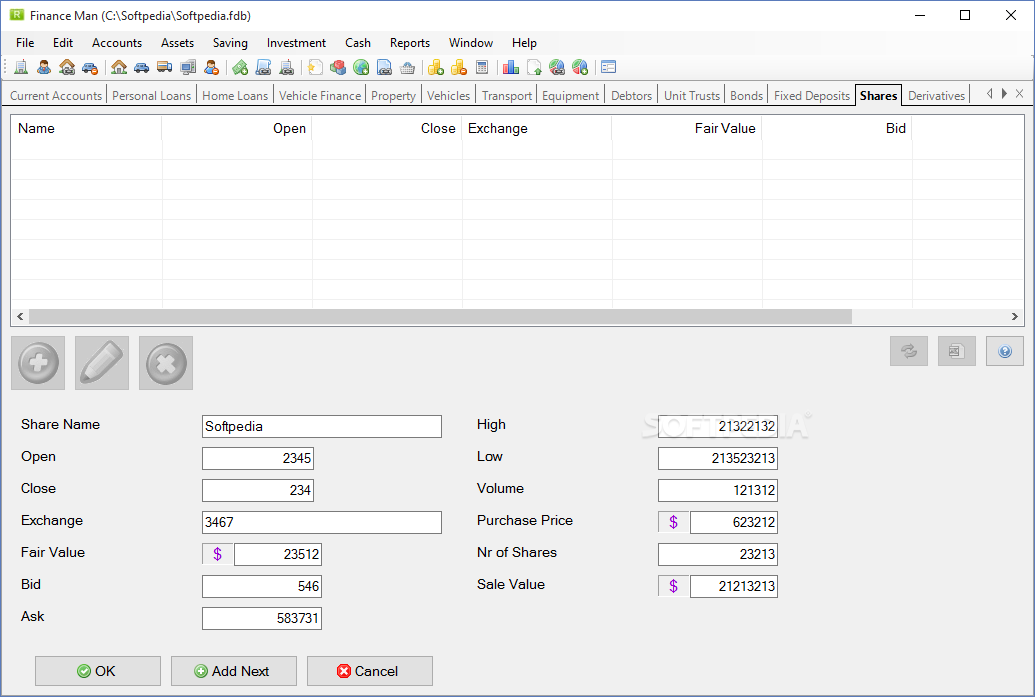Click the pencil edit record button
1035x697 pixels.
point(102,363)
